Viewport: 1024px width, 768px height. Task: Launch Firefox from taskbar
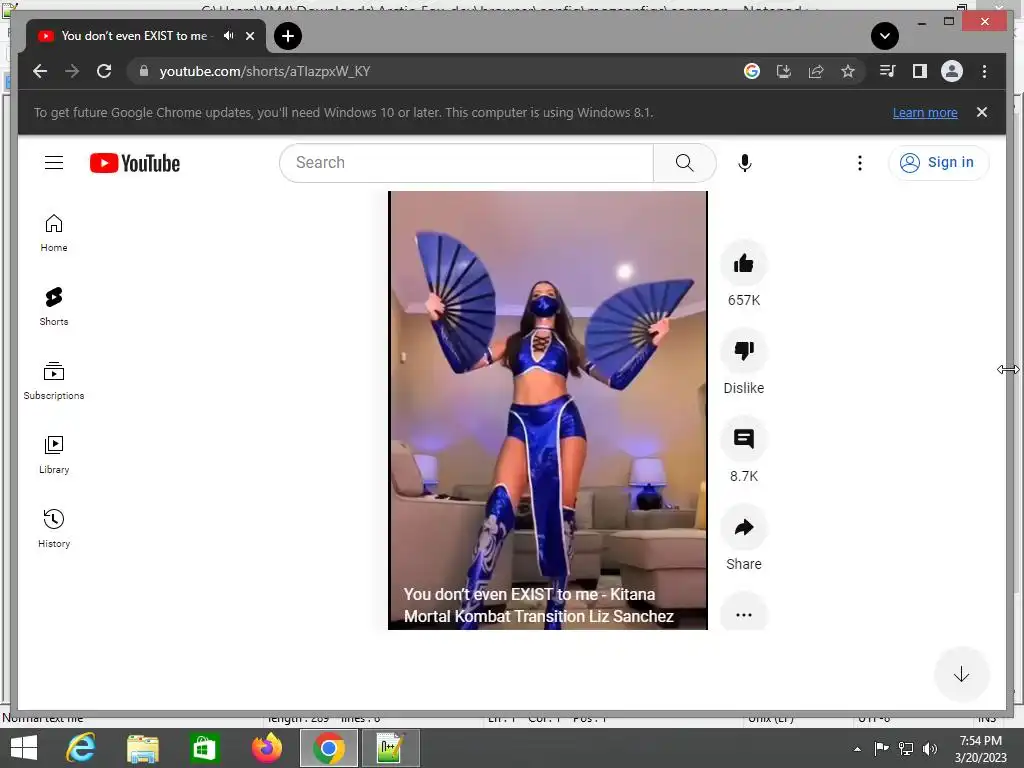[x=266, y=748]
